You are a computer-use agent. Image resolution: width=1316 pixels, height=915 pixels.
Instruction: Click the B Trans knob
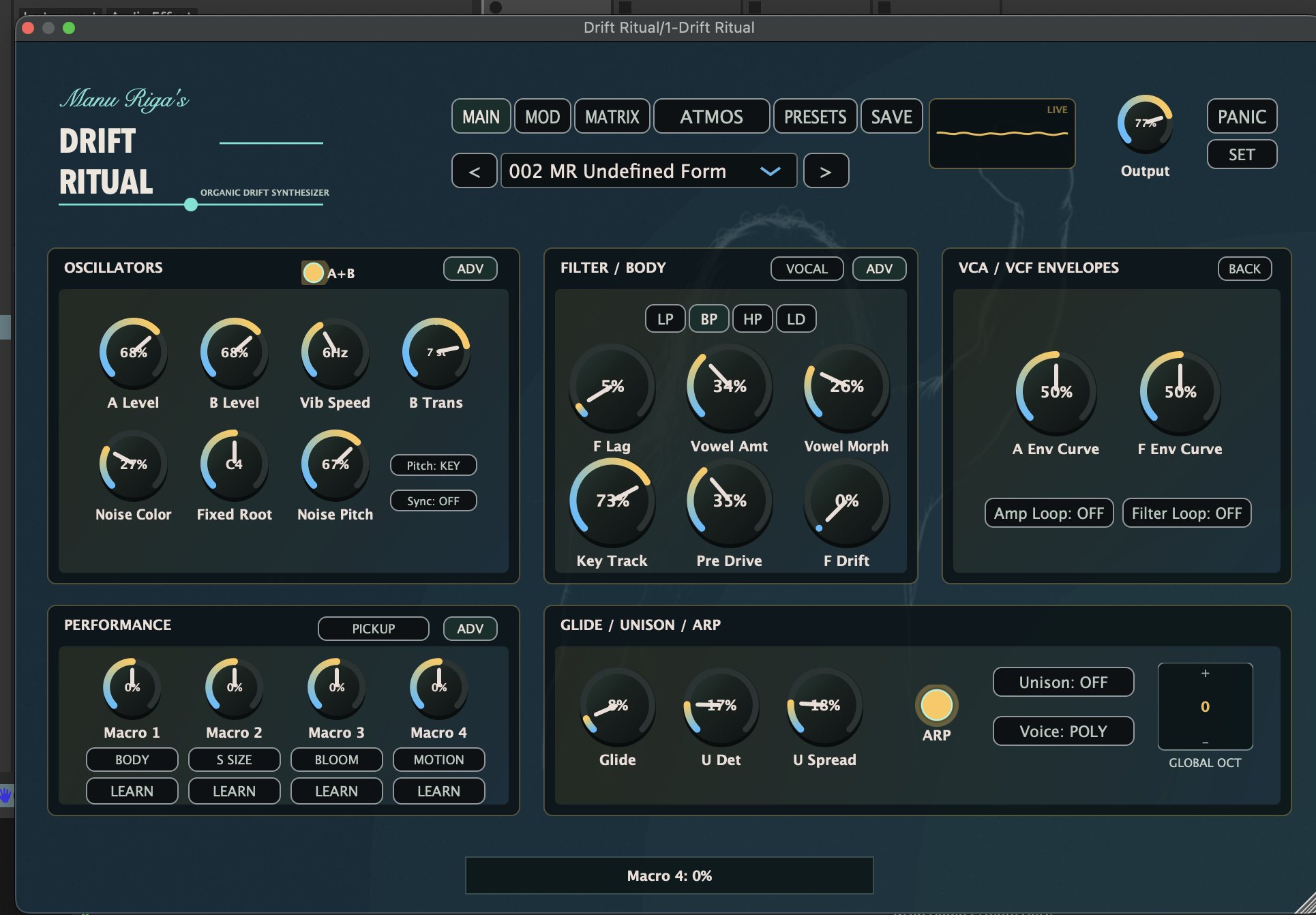tap(436, 352)
